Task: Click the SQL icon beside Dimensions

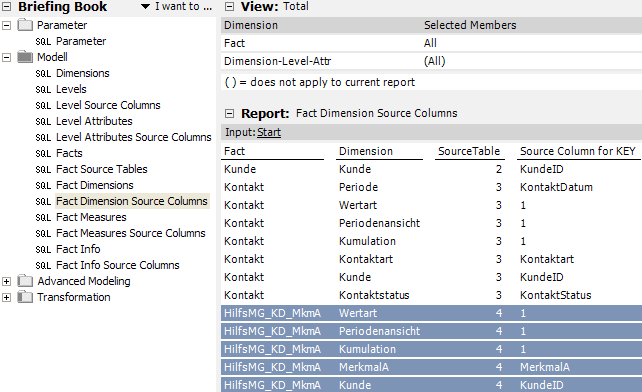Action: pyautogui.click(x=43, y=74)
